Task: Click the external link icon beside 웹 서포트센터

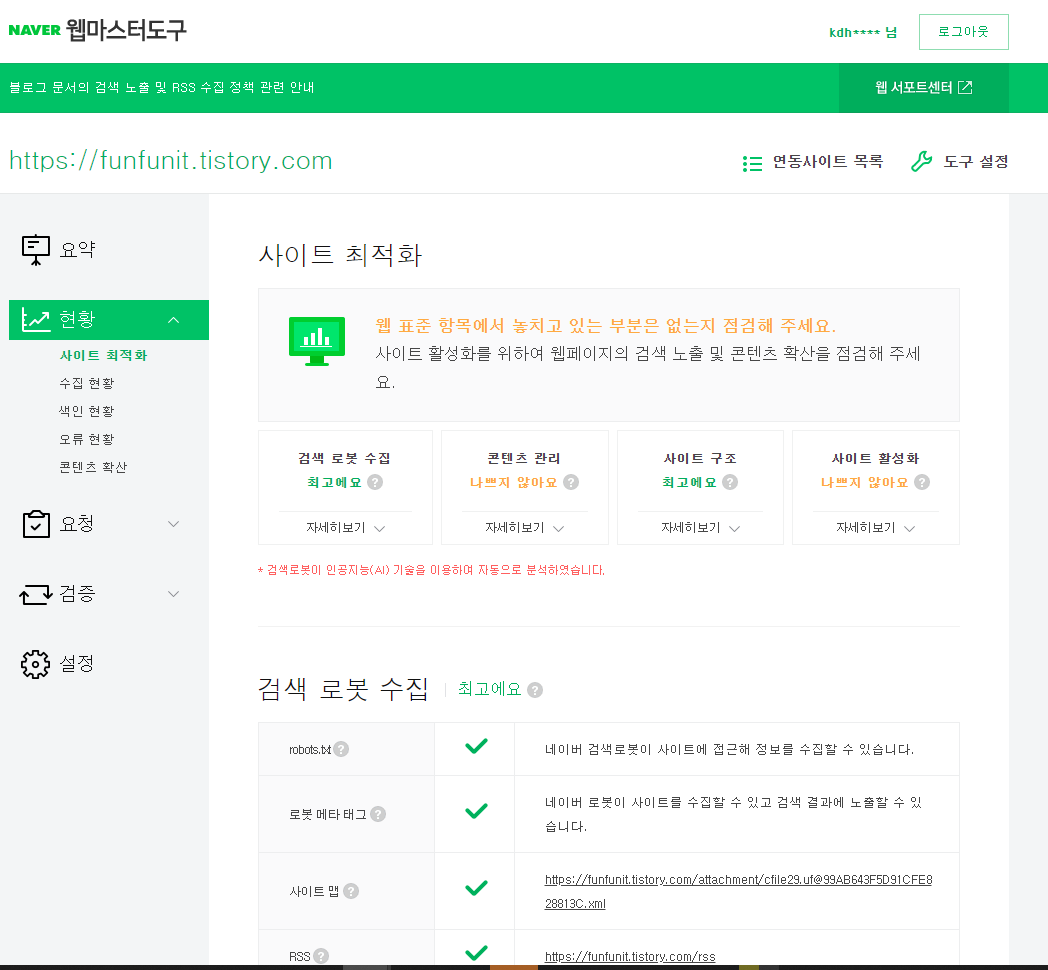Action: (x=965, y=88)
